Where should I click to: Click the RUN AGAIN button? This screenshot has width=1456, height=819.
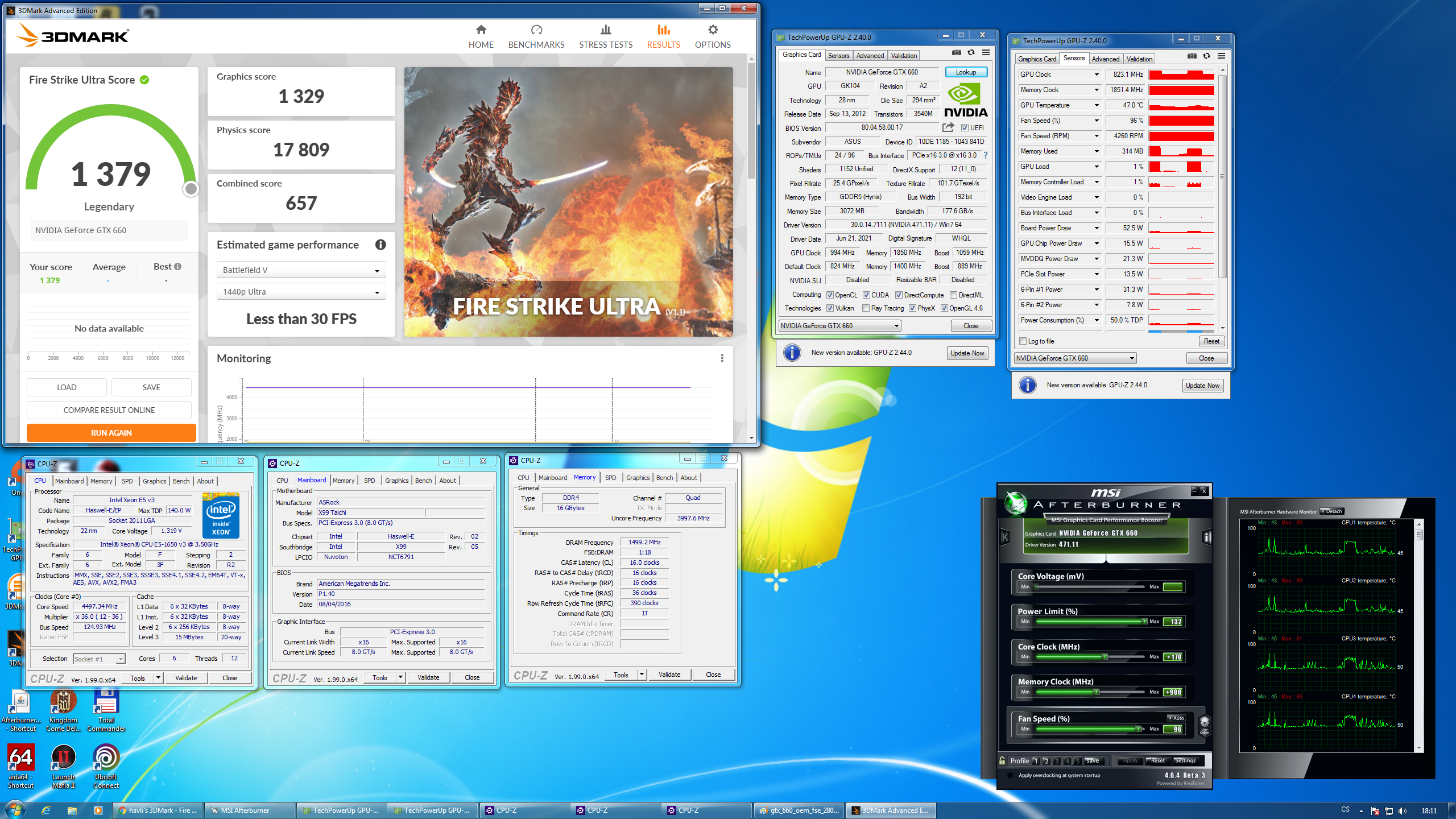click(111, 433)
